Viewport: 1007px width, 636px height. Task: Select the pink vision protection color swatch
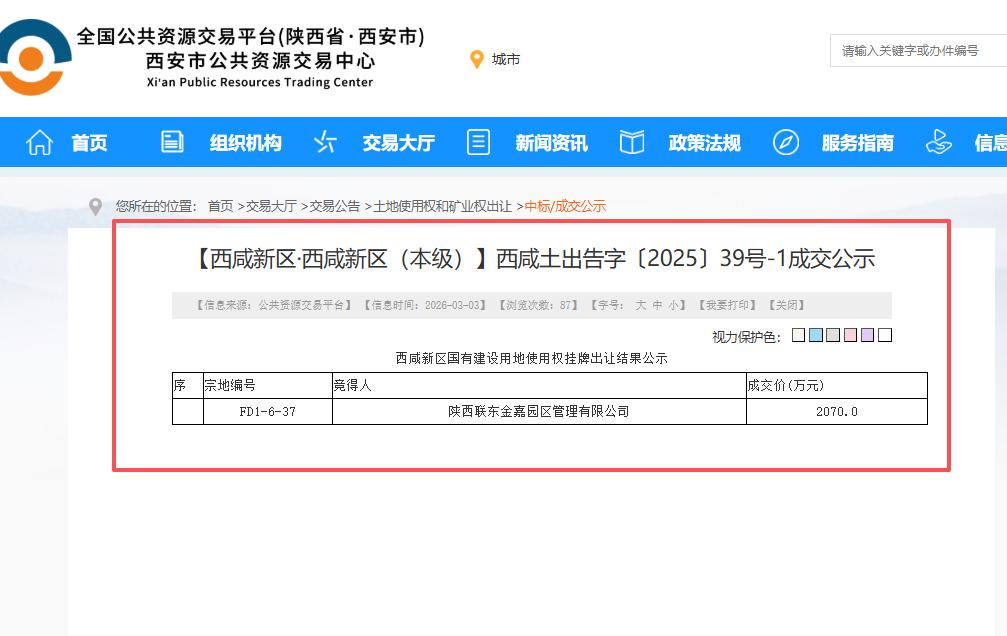852,335
